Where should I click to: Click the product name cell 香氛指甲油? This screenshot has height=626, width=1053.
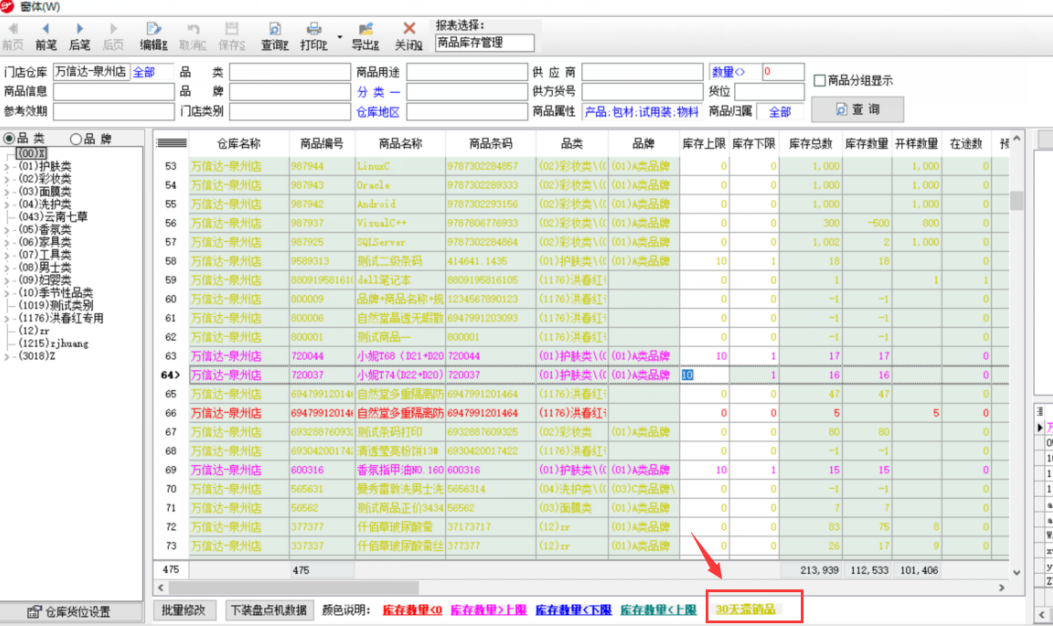[x=400, y=470]
